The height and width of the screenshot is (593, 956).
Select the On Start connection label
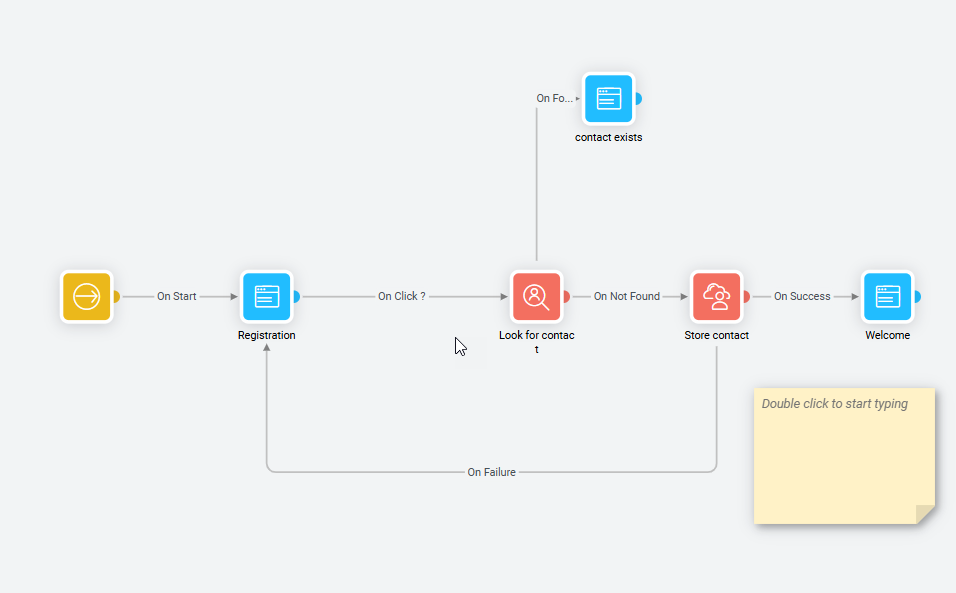coord(177,297)
